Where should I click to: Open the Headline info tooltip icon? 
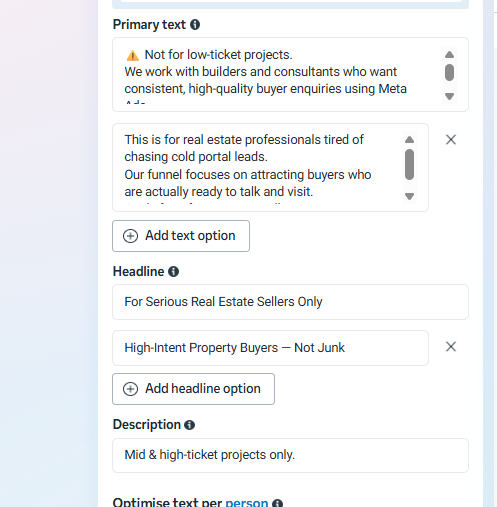173,271
